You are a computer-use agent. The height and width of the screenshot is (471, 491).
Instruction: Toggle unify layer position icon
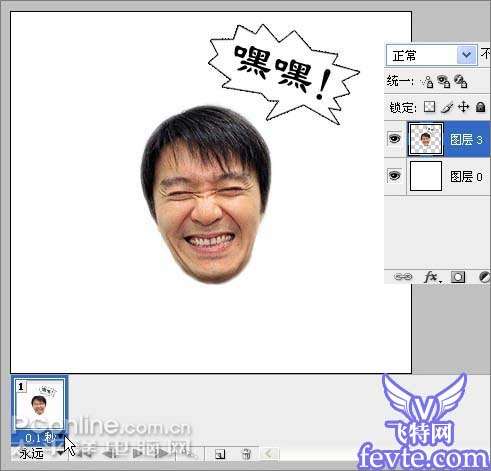pos(428,81)
